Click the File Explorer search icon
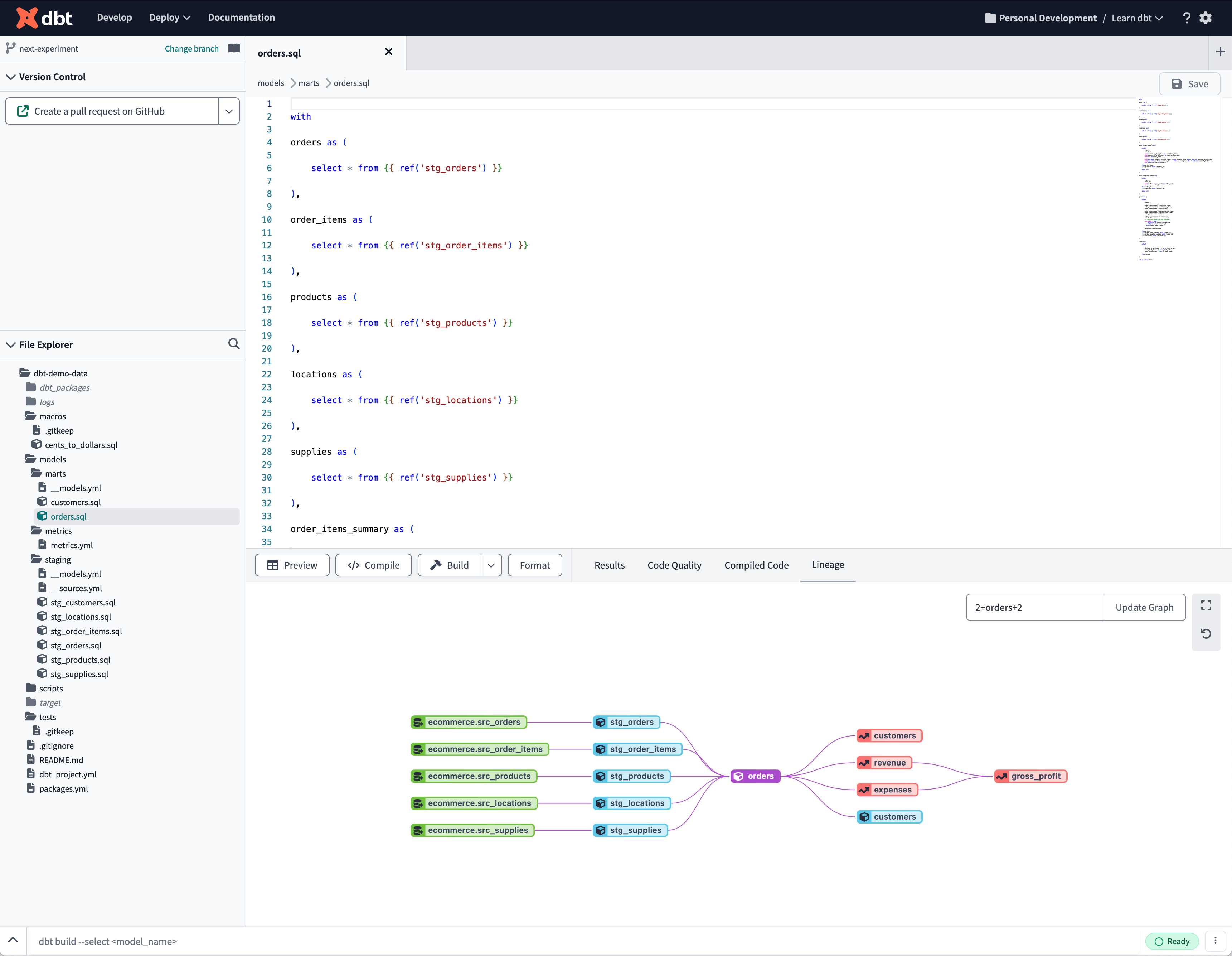 [233, 344]
